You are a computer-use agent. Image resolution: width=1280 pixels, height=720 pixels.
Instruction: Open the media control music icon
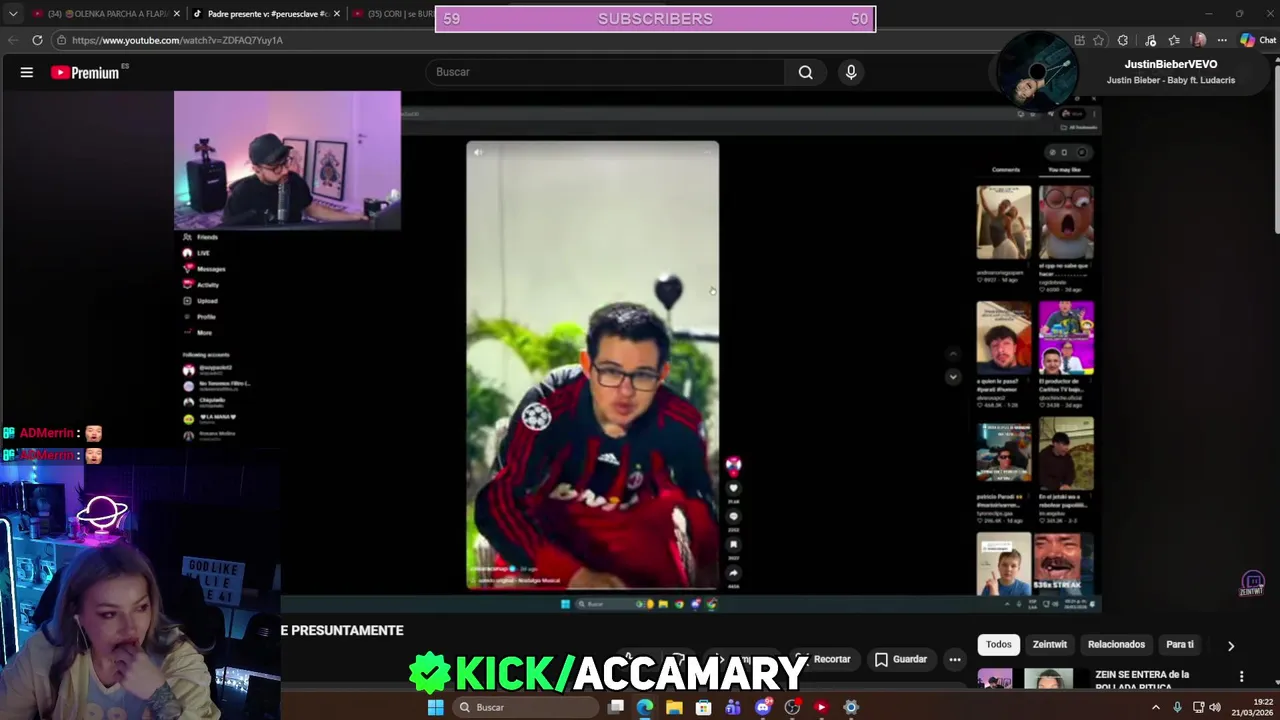(x=1151, y=40)
